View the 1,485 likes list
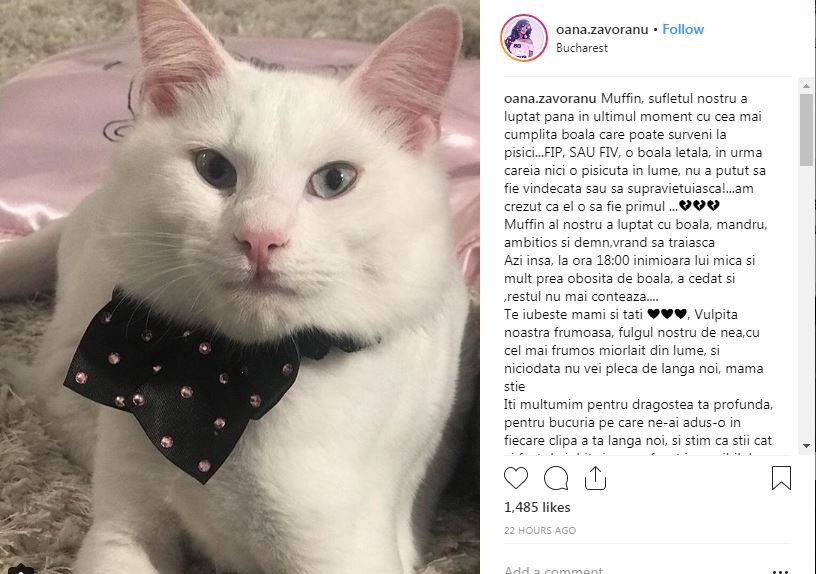This screenshot has height=574, width=816. pos(537,507)
